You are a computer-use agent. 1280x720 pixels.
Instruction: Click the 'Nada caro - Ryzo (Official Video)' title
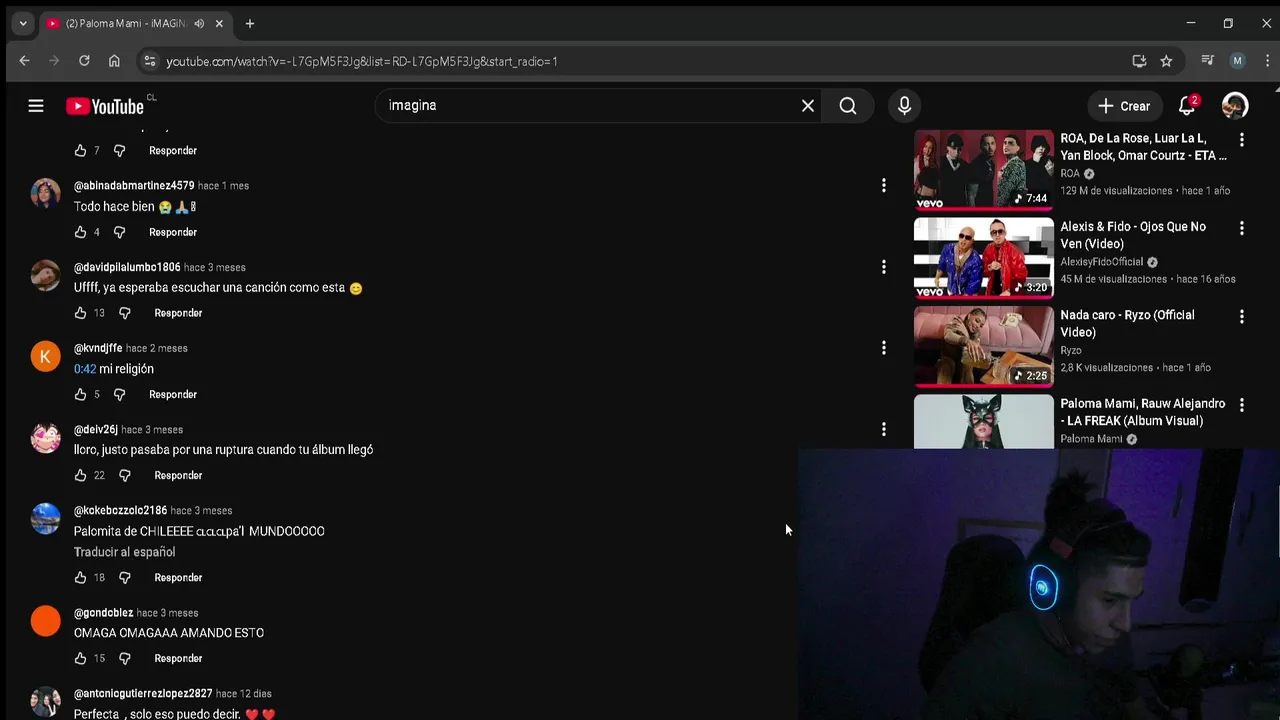point(1127,323)
